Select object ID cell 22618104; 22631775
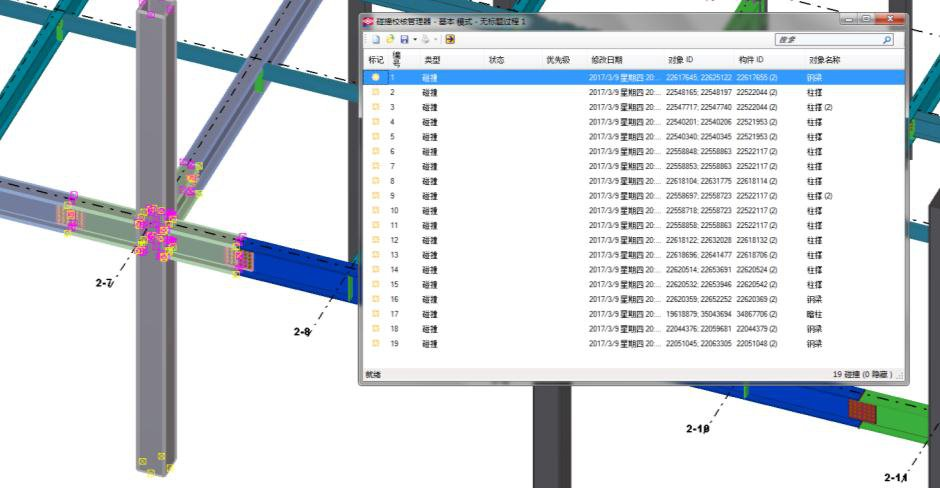 (698, 181)
